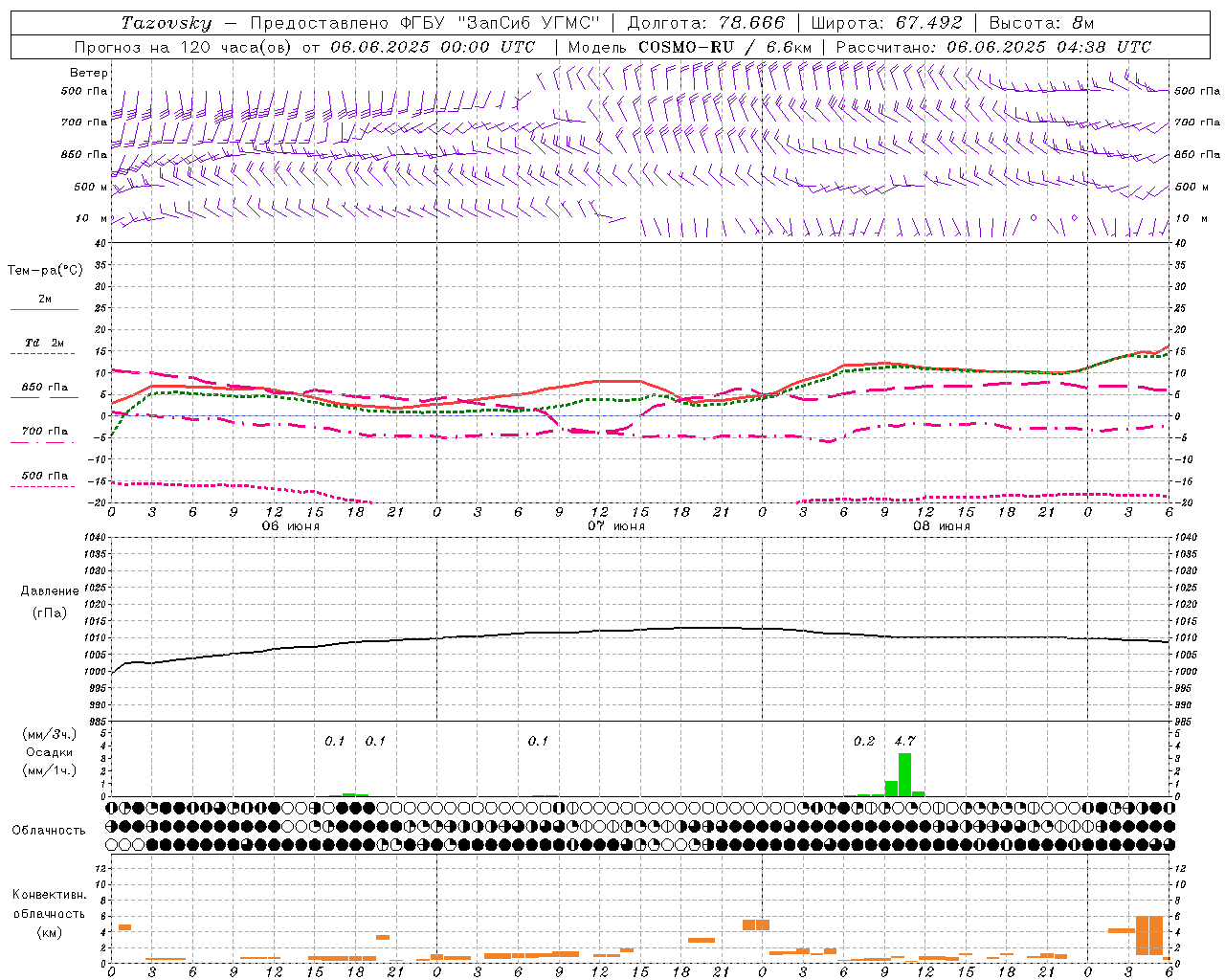
Task: Click the 'Тем-ра(°C)' temperature panel label
Action: pyautogui.click(x=45, y=271)
